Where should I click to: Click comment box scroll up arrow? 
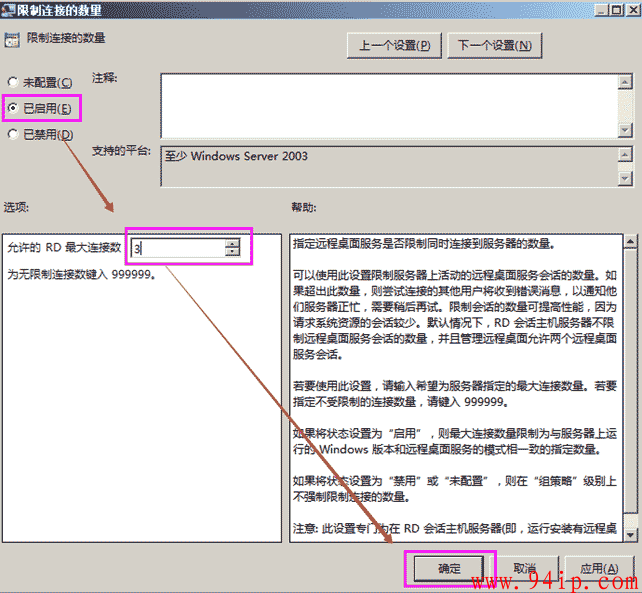[x=625, y=82]
